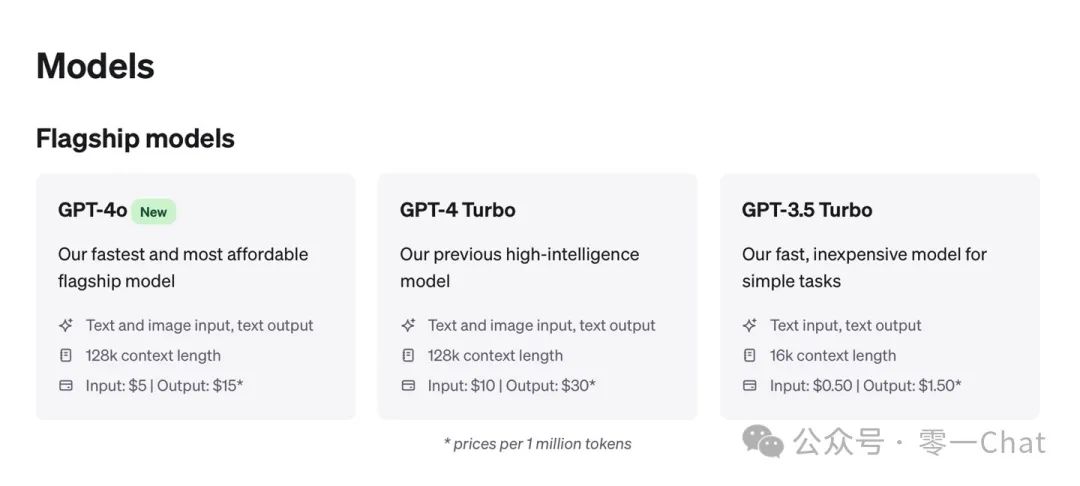Click the sparkle icon in GPT-4o card
The width and height of the screenshot is (1080, 486).
coord(66,325)
